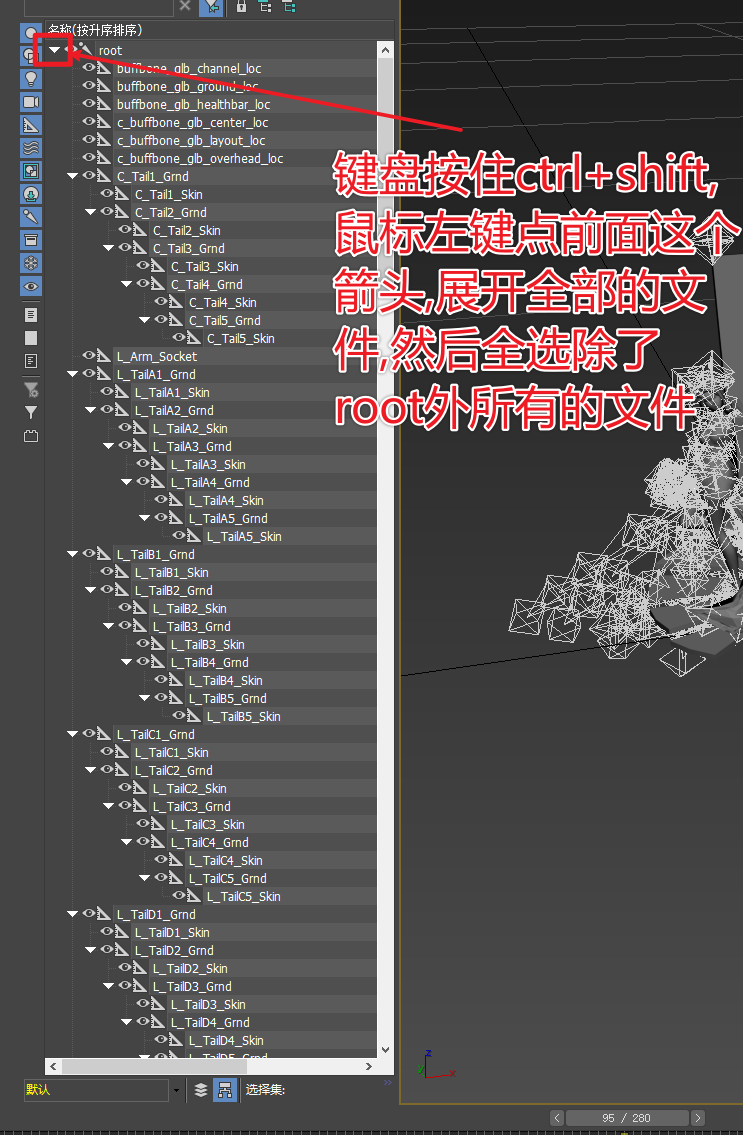The image size is (743, 1135).
Task: Collapse C_Tail3_Grnd node
Action: tap(109, 248)
